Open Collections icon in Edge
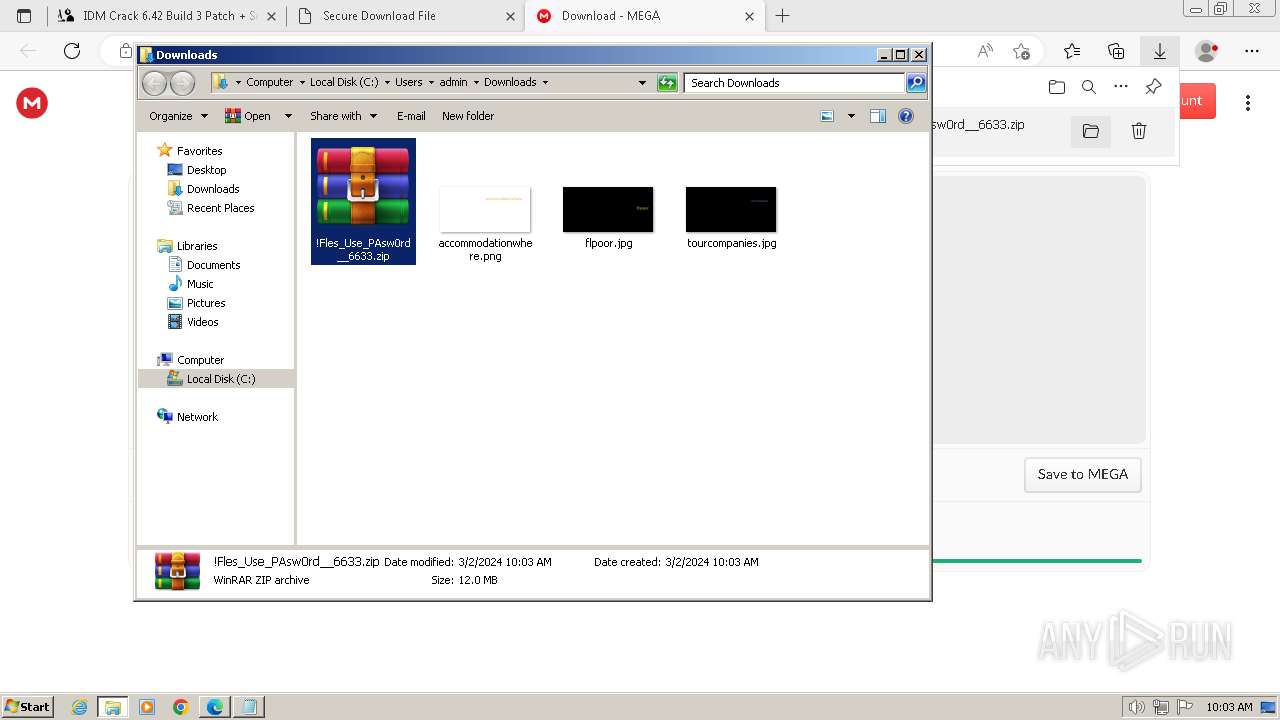This screenshot has height=720, width=1280. click(1116, 51)
